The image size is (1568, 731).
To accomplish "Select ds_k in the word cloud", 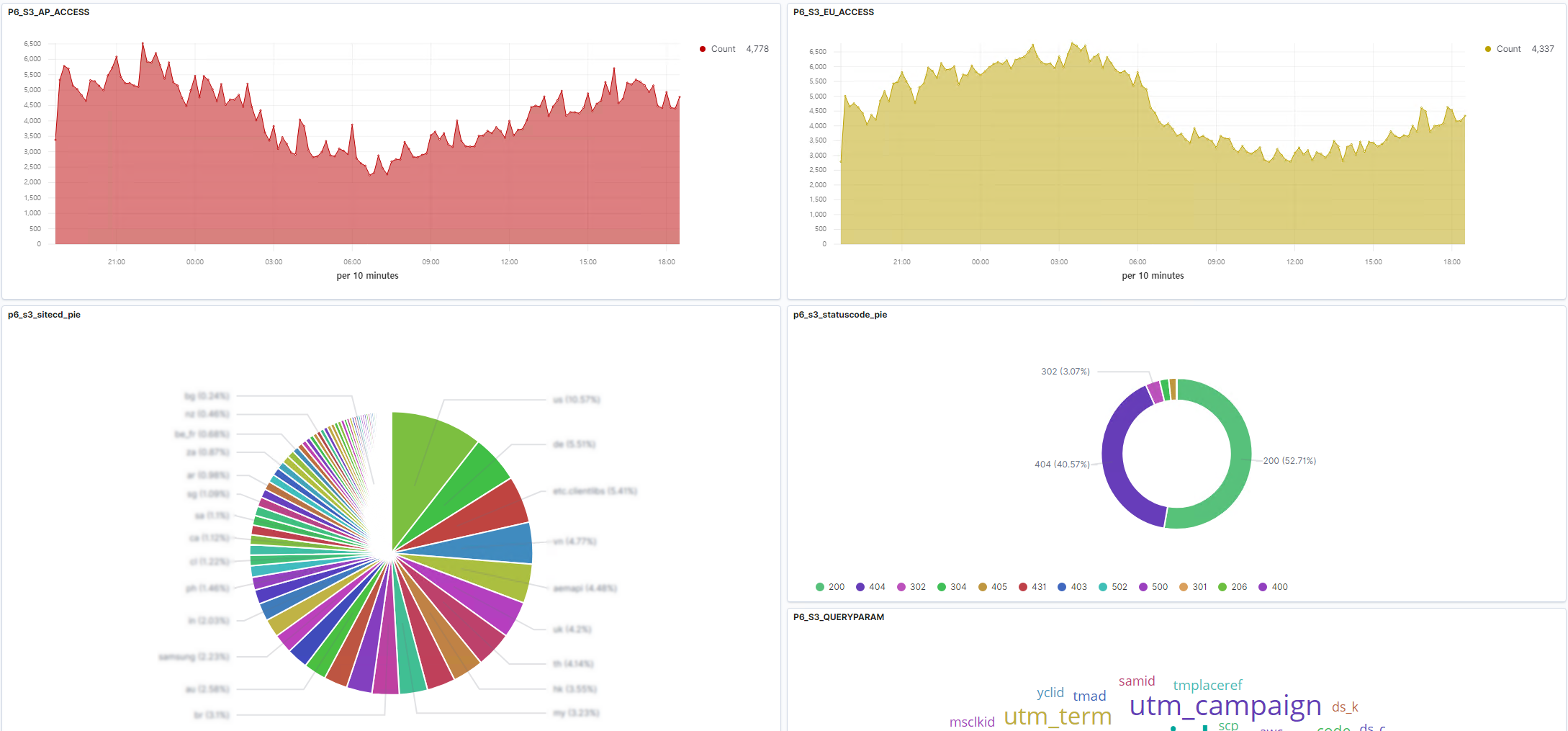I will [x=1345, y=707].
